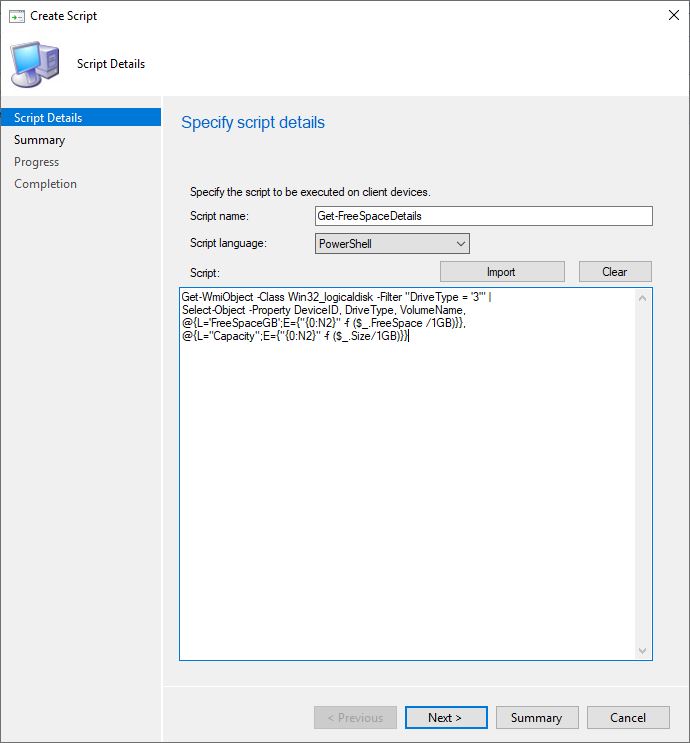
Task: Click the 'Specify script details' heading
Action: click(253, 123)
